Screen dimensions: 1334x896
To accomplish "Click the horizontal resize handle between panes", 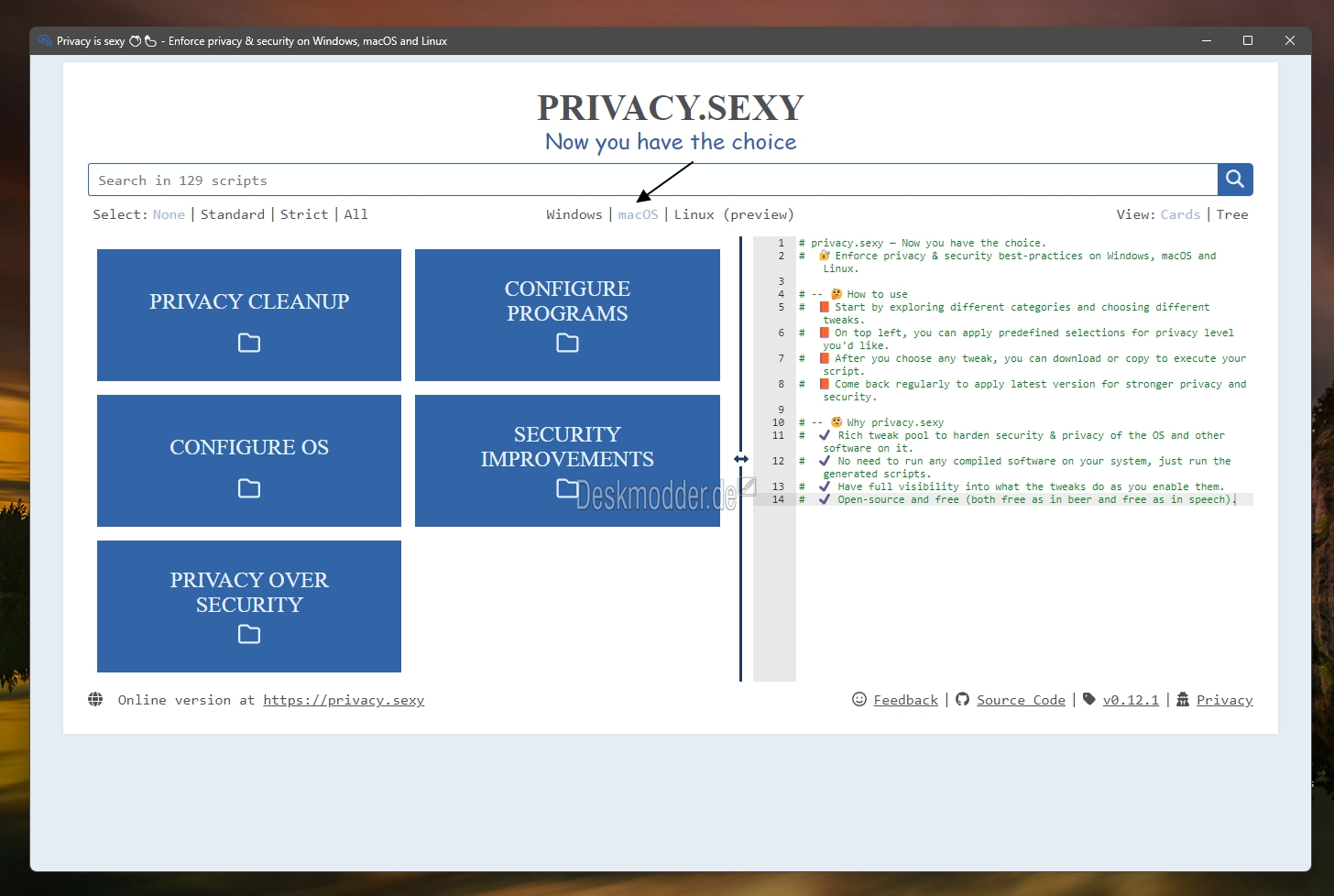I will click(x=741, y=459).
